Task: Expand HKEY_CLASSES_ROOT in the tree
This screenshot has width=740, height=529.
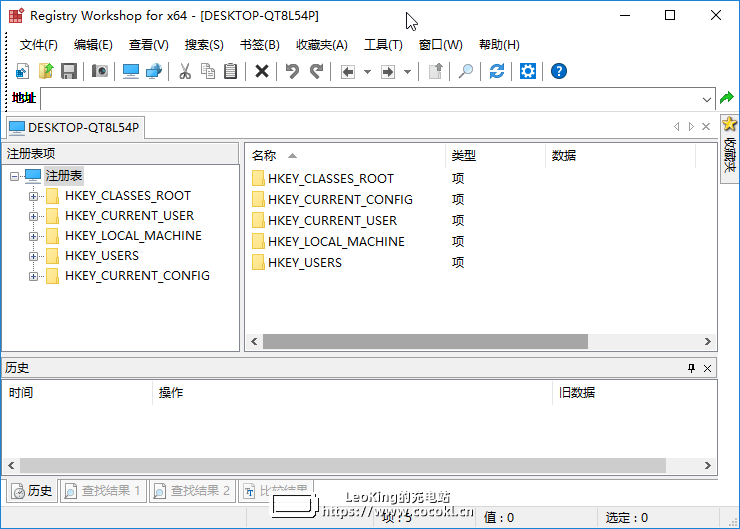Action: [33, 196]
